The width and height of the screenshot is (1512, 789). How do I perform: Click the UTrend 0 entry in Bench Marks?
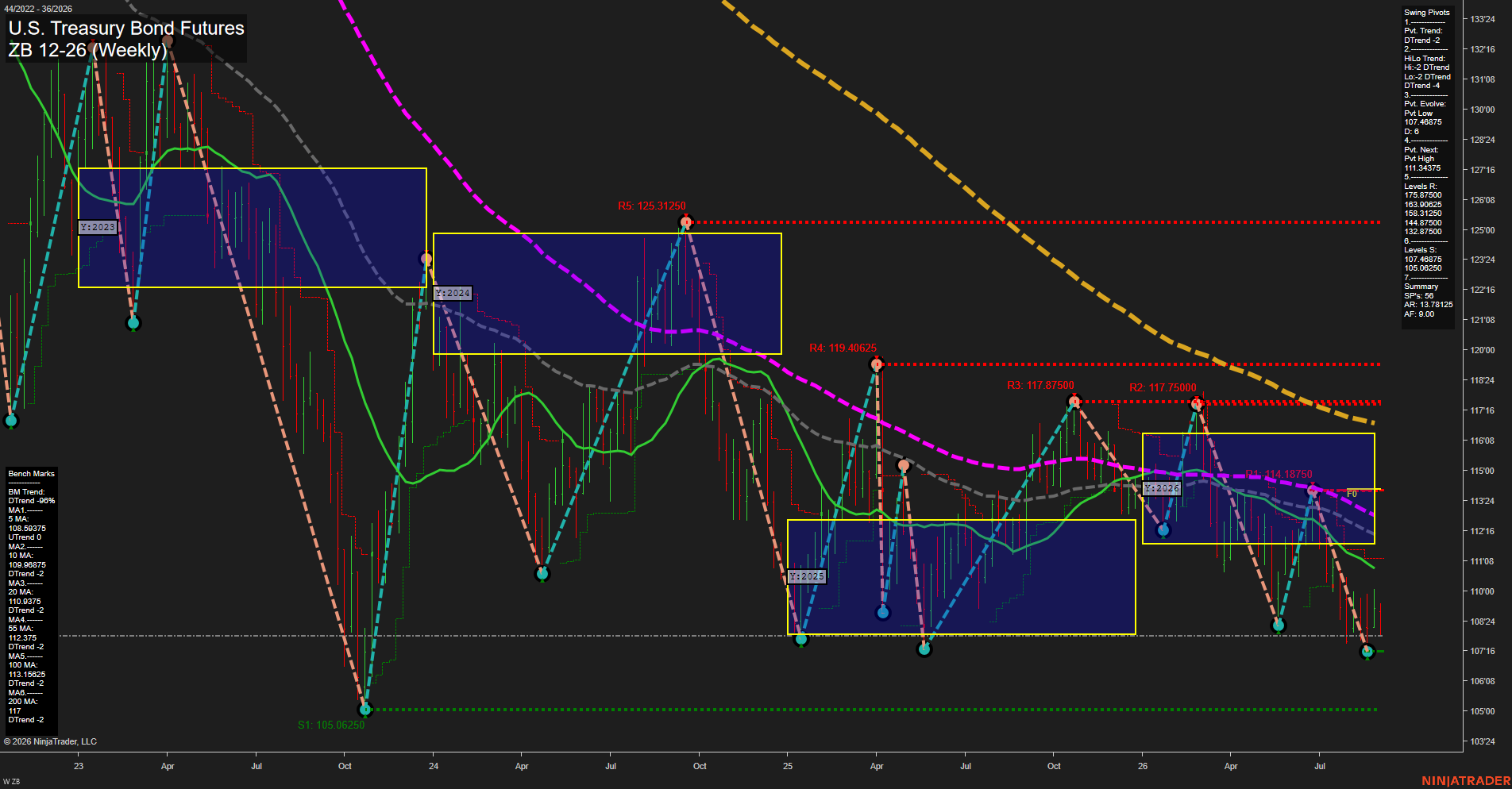coord(25,537)
